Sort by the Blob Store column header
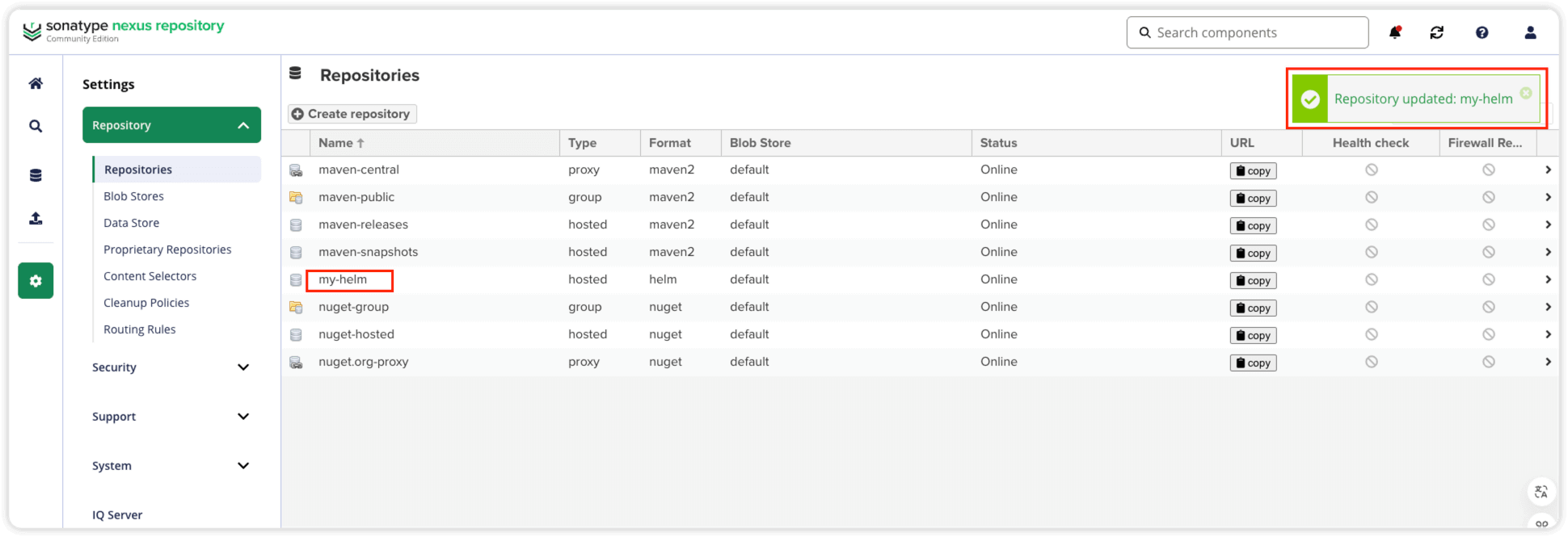Image resolution: width=1568 pixels, height=537 pixels. [x=846, y=143]
